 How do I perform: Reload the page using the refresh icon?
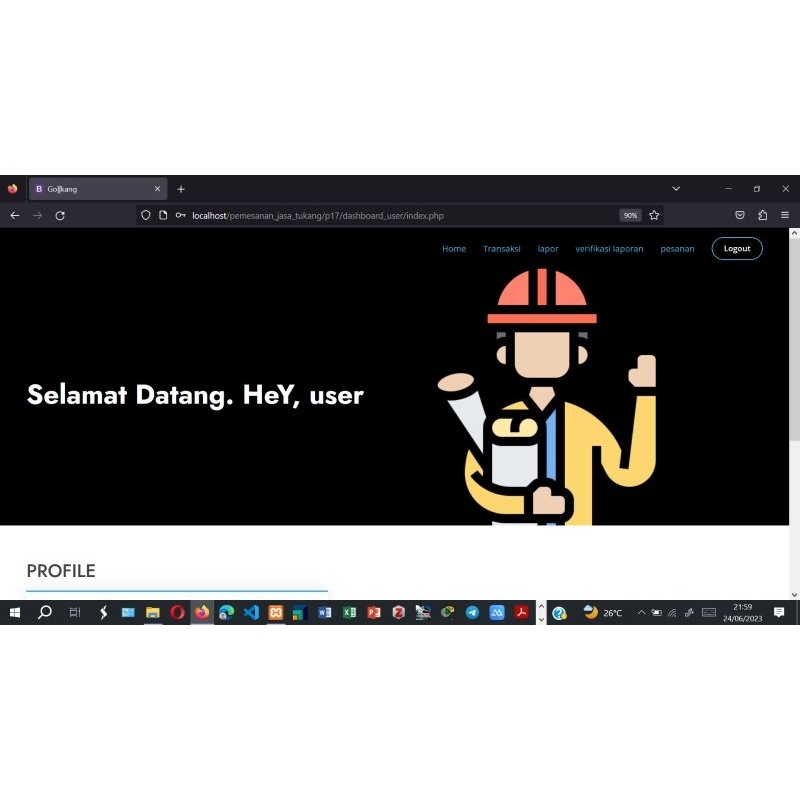point(60,215)
